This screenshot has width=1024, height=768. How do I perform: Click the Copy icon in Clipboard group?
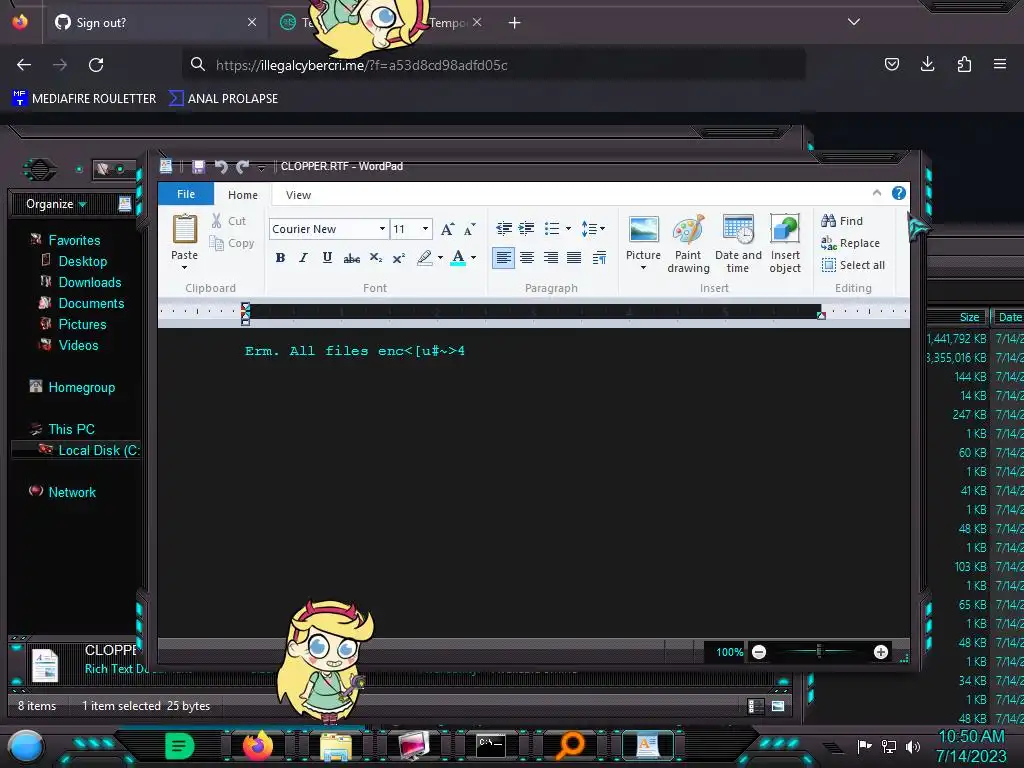pyautogui.click(x=216, y=243)
